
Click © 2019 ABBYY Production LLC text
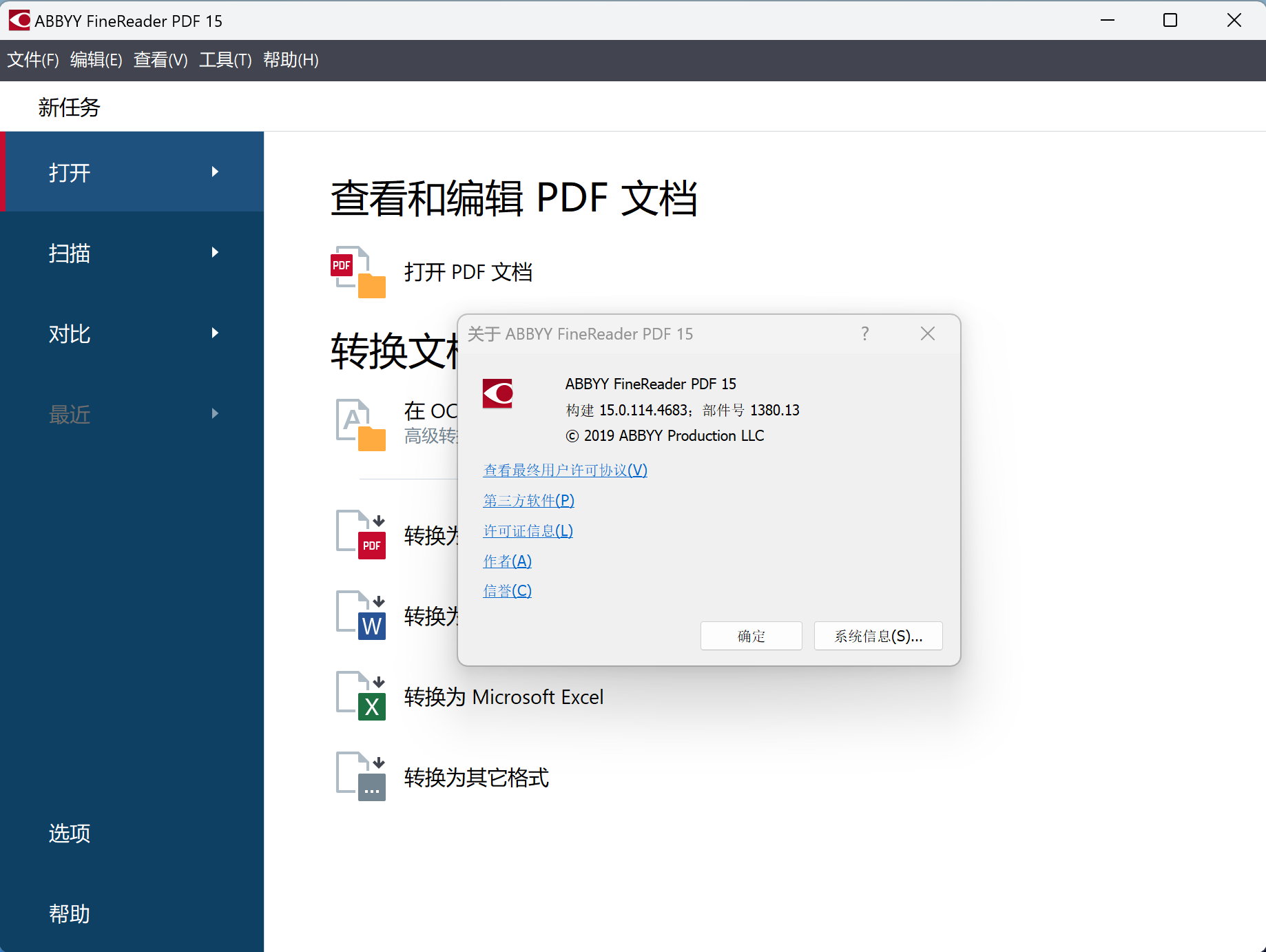pyautogui.click(x=665, y=436)
